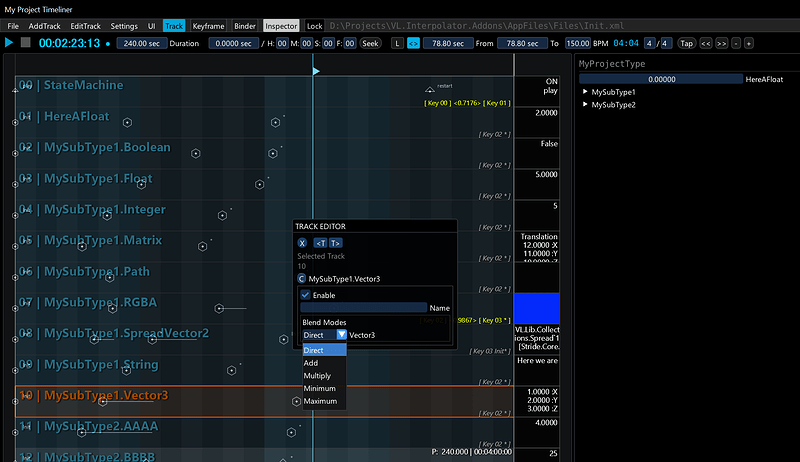Toggle the Lock button
800x462 pixels.
click(314, 25)
